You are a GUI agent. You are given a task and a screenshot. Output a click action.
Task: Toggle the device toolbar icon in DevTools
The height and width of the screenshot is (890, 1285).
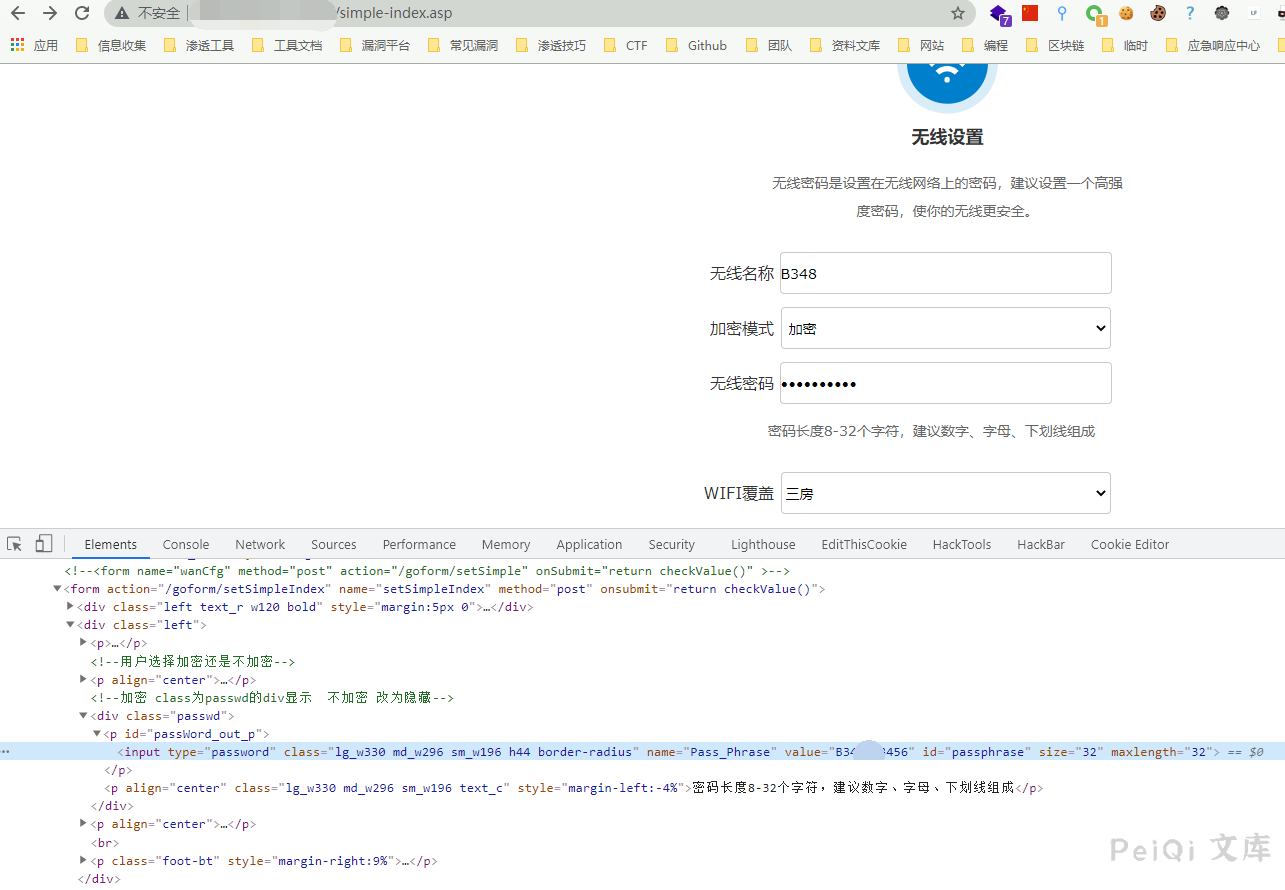pos(43,544)
